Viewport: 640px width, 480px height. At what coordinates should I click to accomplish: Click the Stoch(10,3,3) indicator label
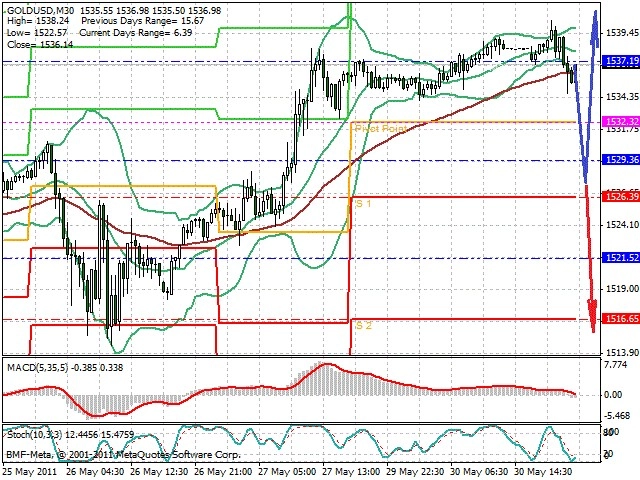tap(34, 435)
